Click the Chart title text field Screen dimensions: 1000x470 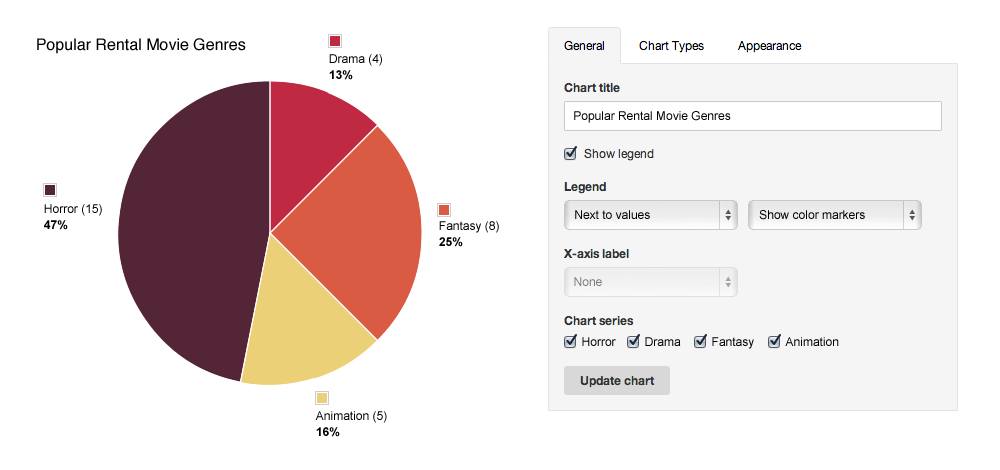click(x=752, y=116)
